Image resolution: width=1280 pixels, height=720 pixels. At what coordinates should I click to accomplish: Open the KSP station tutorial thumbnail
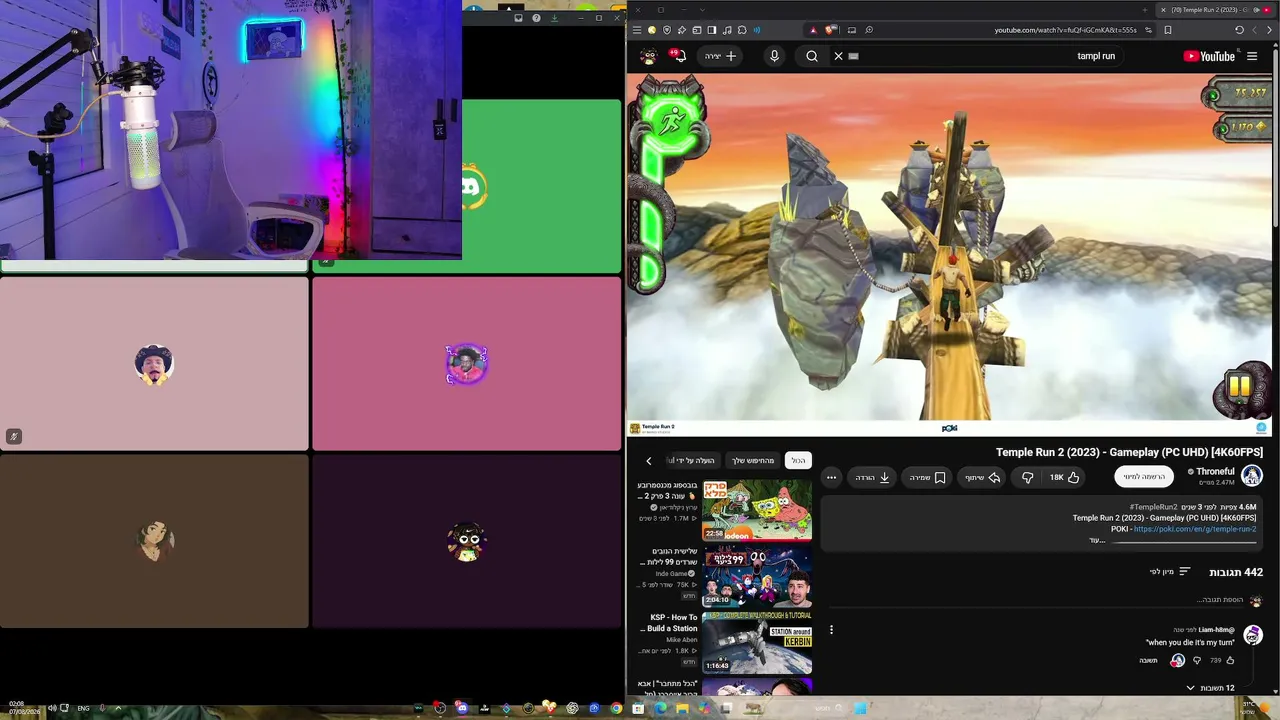[x=757, y=643]
